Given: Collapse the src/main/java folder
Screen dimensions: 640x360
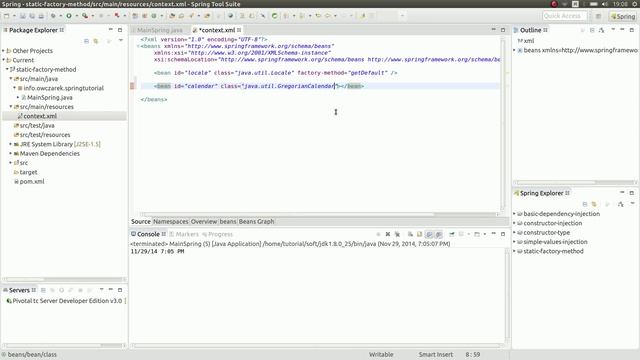Looking at the screenshot, I should tap(11, 79).
